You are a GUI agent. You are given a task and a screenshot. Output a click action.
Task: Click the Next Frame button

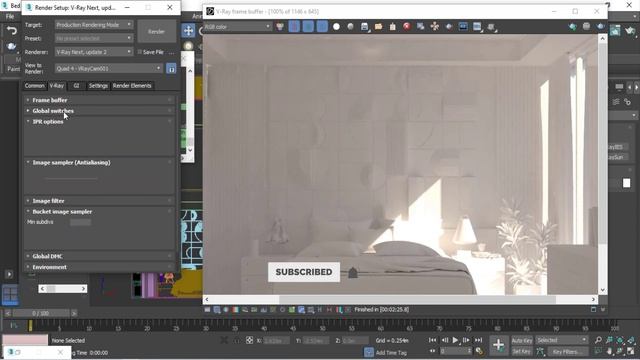point(466,340)
